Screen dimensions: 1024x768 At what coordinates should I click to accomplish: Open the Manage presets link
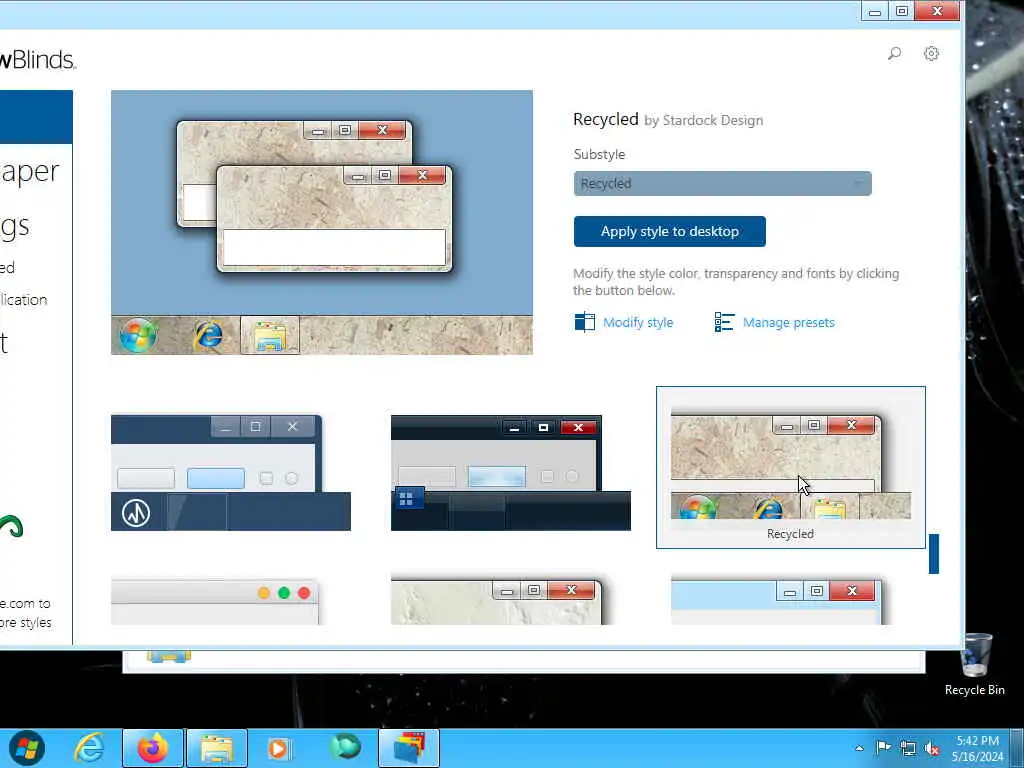(x=788, y=323)
